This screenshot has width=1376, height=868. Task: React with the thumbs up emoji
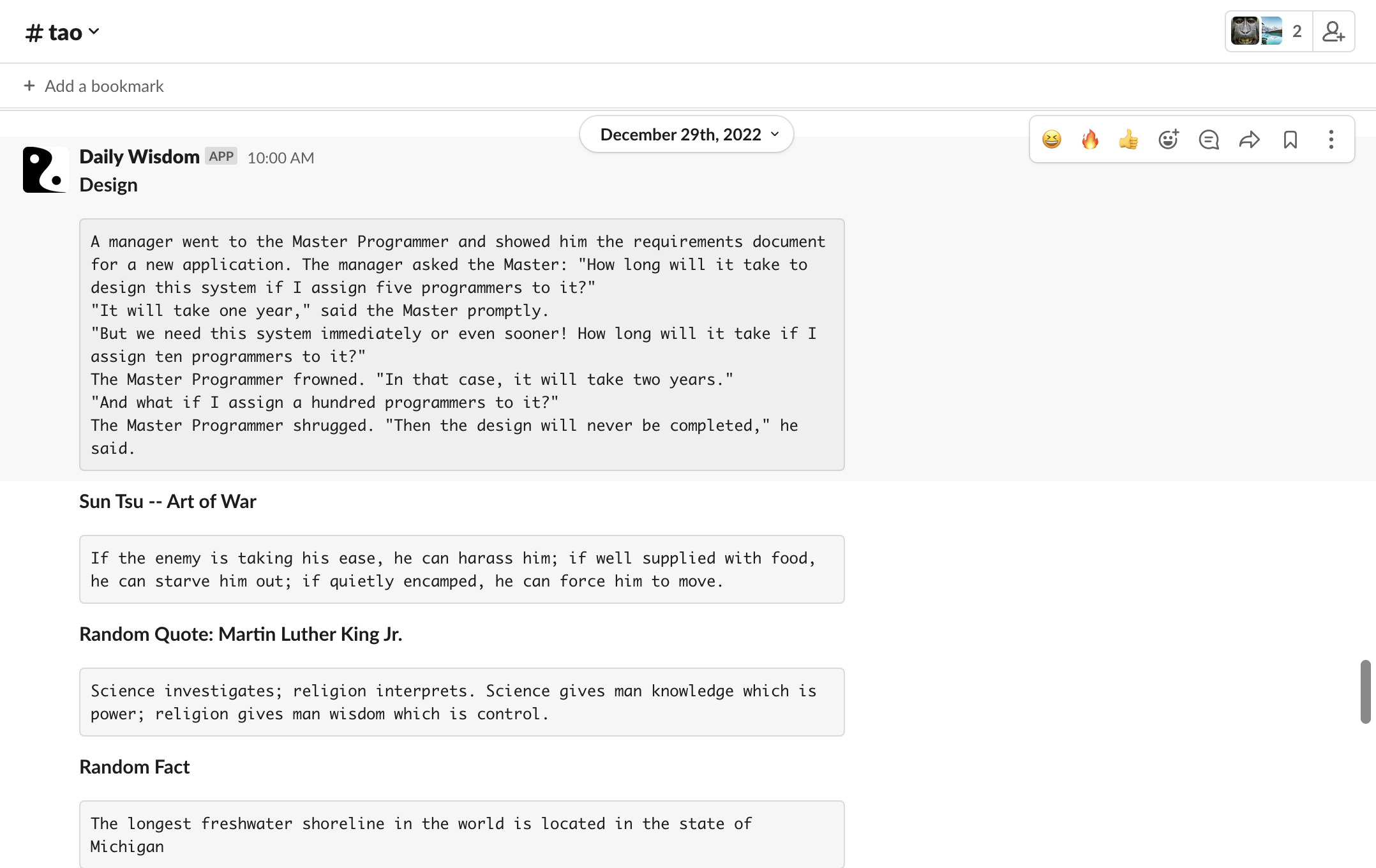[x=1128, y=139]
